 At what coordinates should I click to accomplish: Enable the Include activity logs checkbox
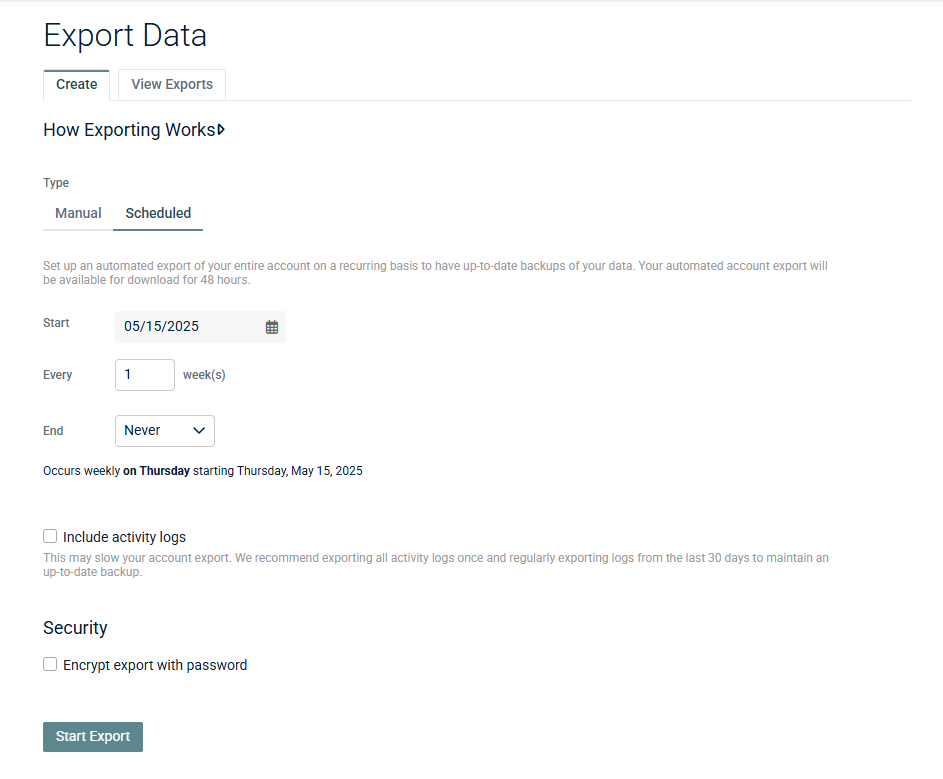coord(50,536)
